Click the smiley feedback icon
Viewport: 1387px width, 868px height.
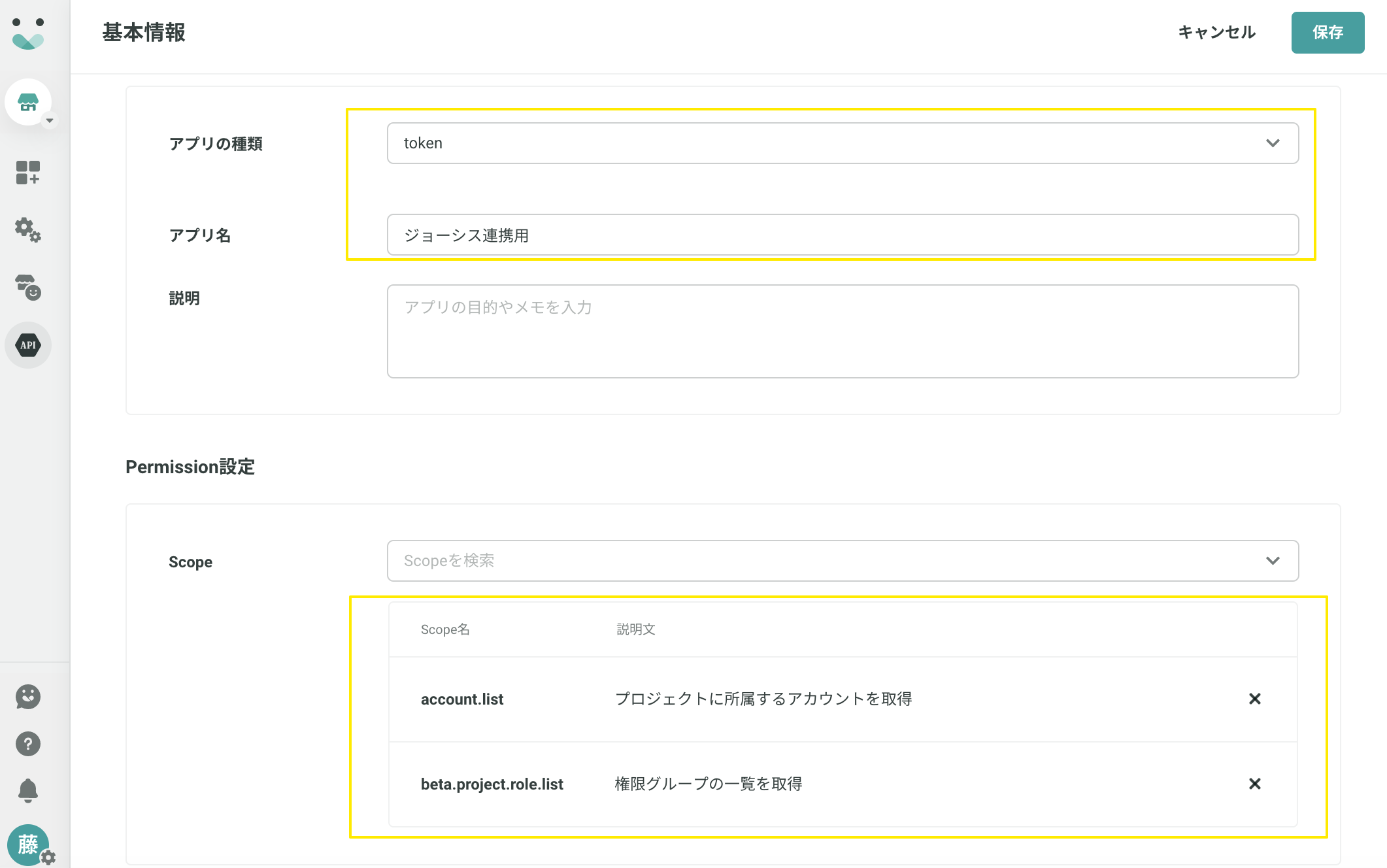click(27, 697)
